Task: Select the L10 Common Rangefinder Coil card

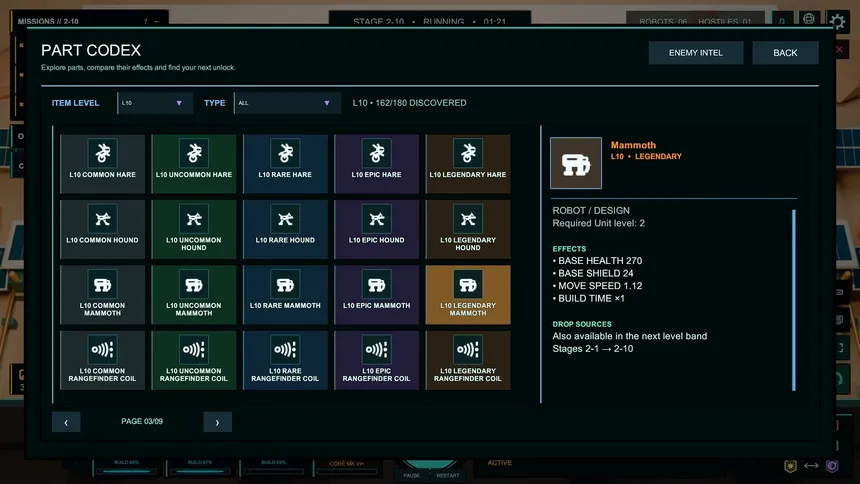Action: click(x=103, y=360)
